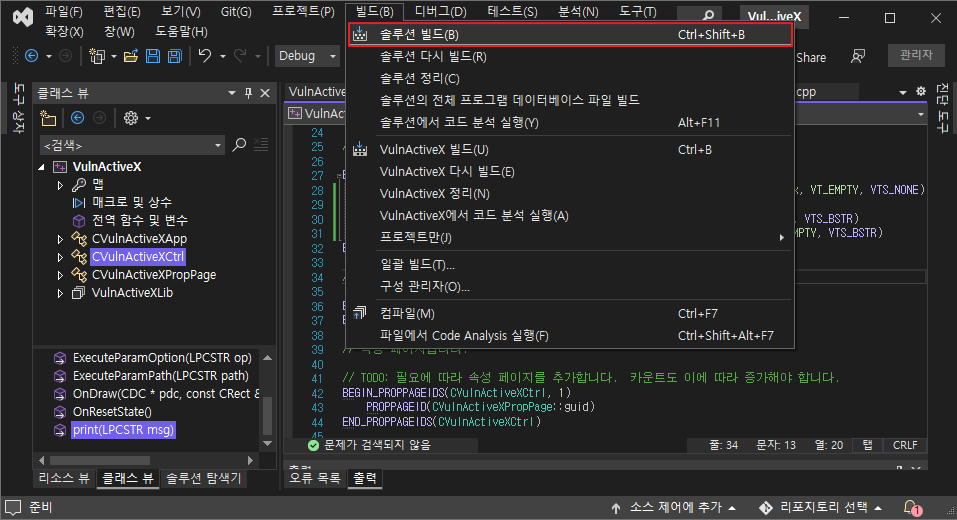This screenshot has width=957, height=520.
Task: Open the undo history dropdown arrow
Action: (223, 57)
